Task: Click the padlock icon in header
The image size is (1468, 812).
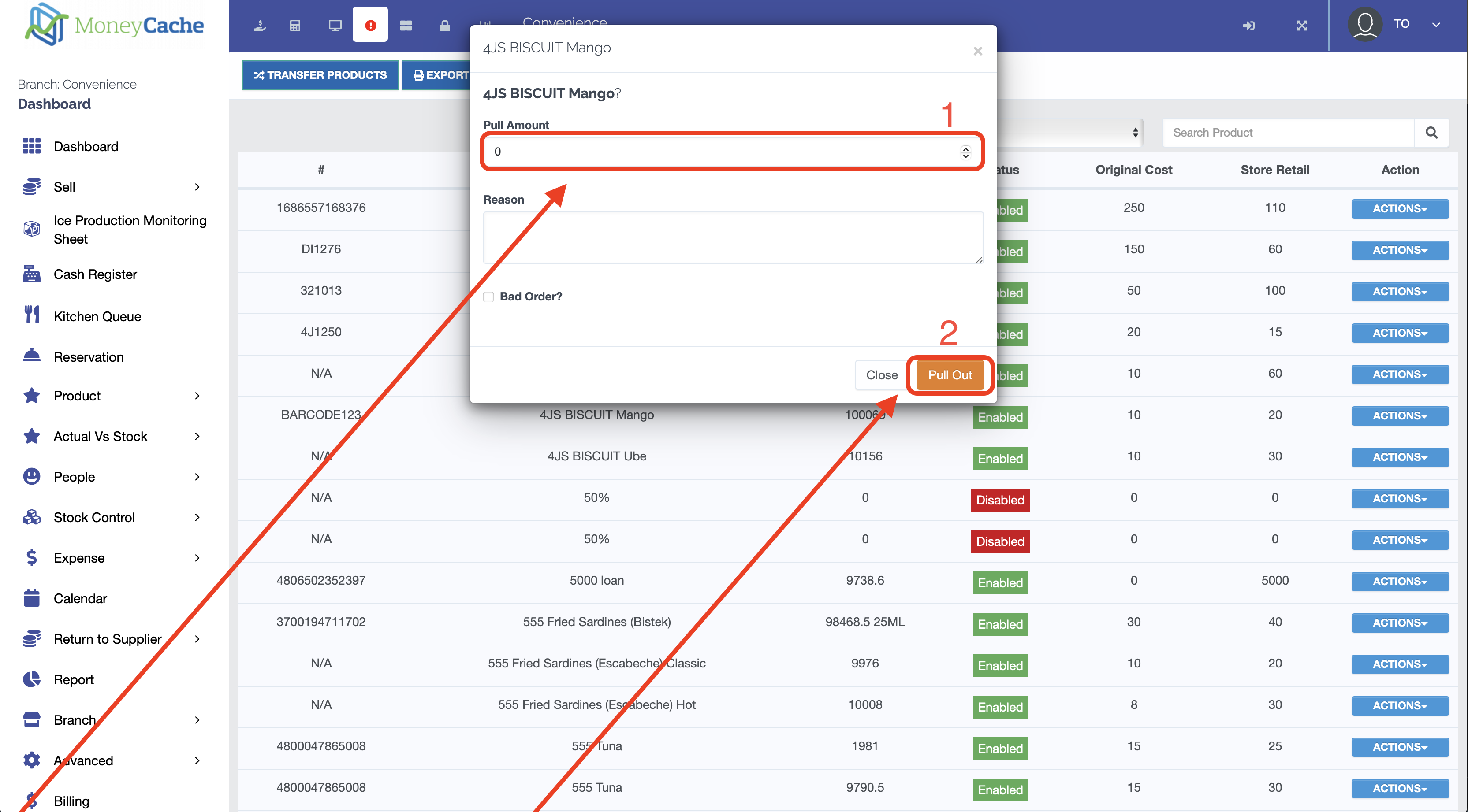Action: point(444,26)
